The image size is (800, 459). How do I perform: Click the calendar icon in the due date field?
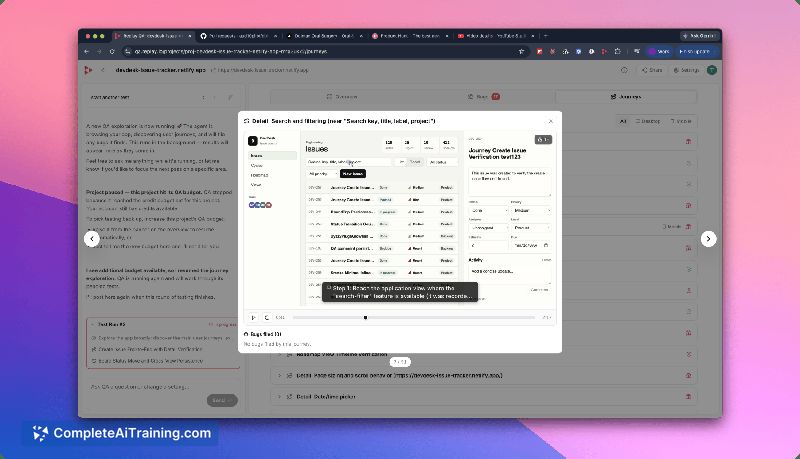546,245
